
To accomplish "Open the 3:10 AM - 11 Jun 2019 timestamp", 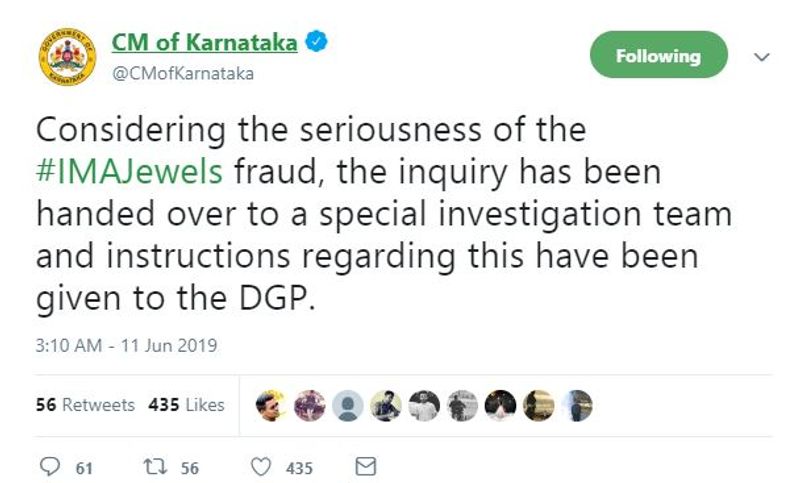I will [127, 345].
